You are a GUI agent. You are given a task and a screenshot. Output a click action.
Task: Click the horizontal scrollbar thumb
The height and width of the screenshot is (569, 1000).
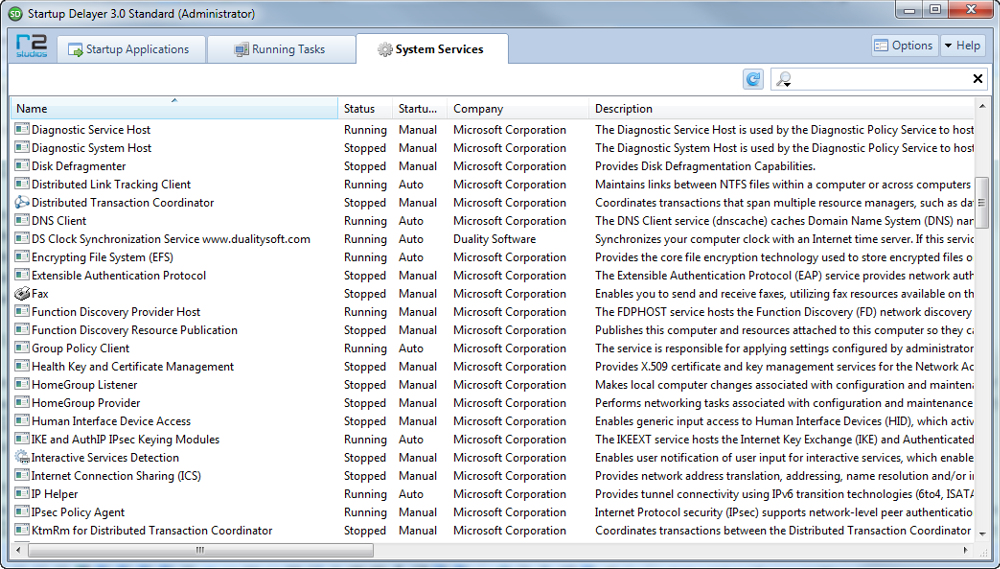(200, 550)
